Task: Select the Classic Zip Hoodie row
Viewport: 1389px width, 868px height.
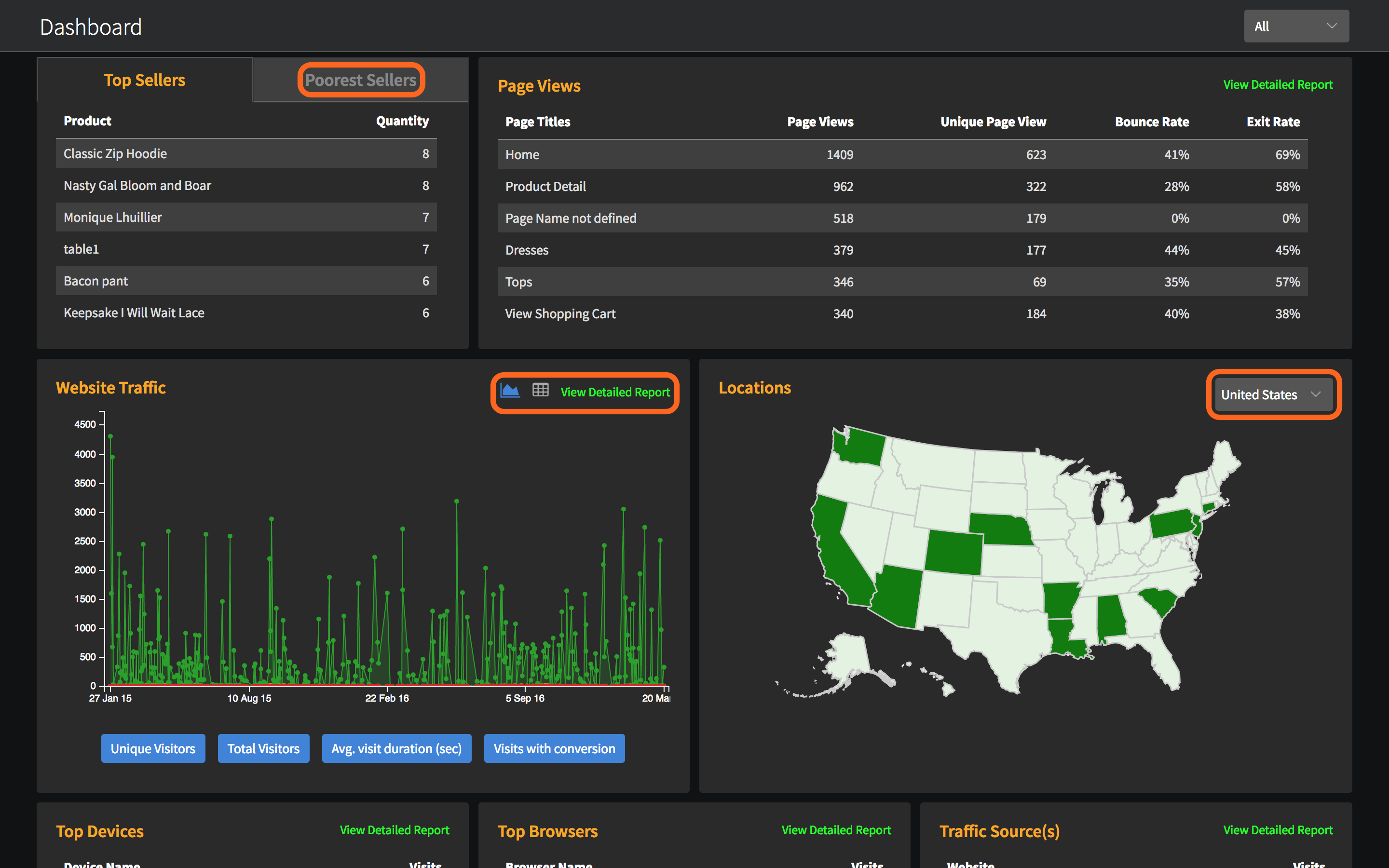Action: click(x=245, y=154)
